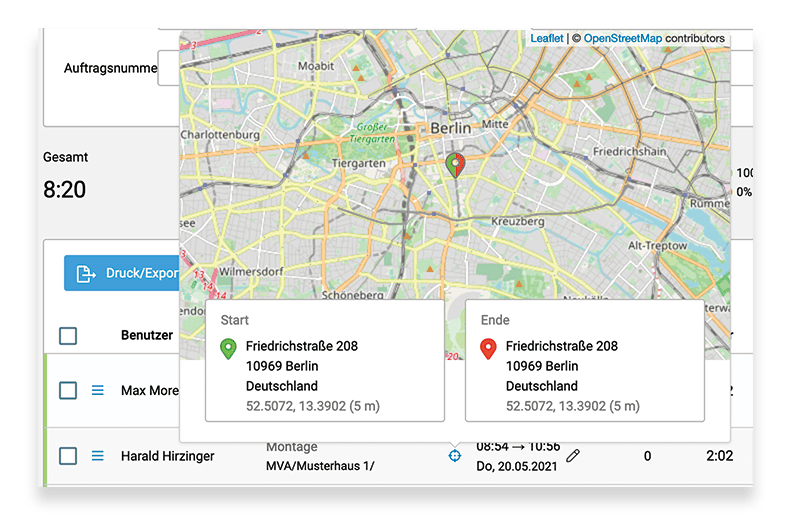Click the Druck/Export button
This screenshot has width=796, height=524.
(122, 273)
